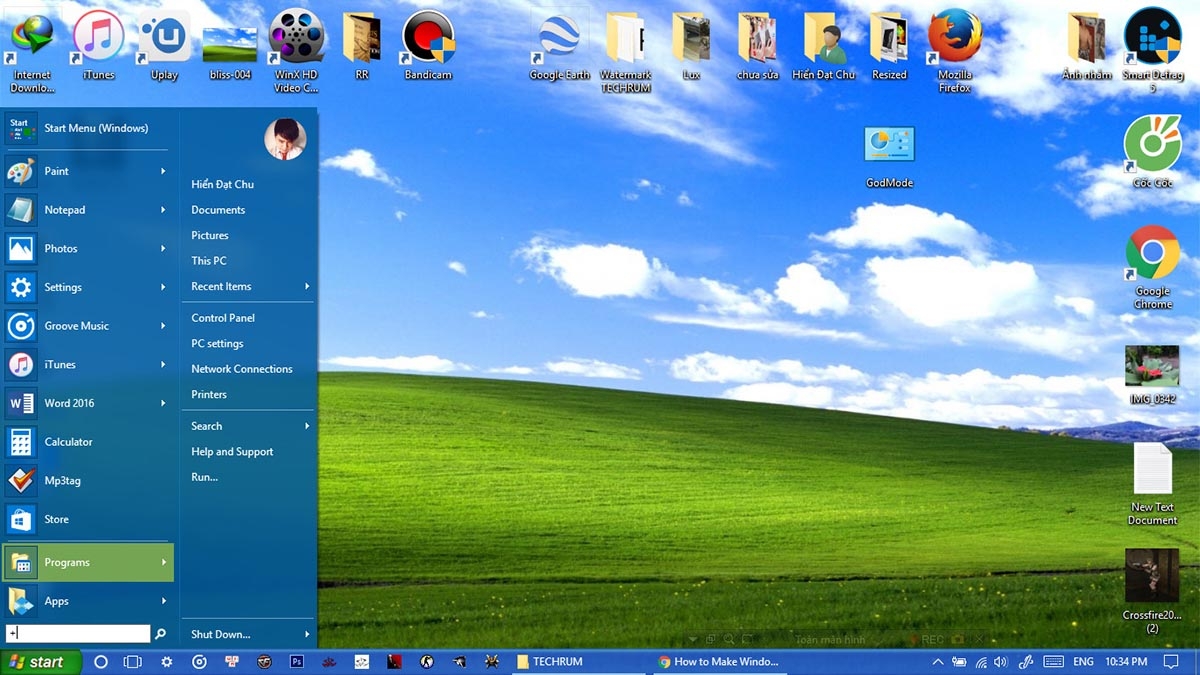Image resolution: width=1200 pixels, height=675 pixels.
Task: Open Mozilla Firefox desktop shortcut
Action: (x=954, y=50)
